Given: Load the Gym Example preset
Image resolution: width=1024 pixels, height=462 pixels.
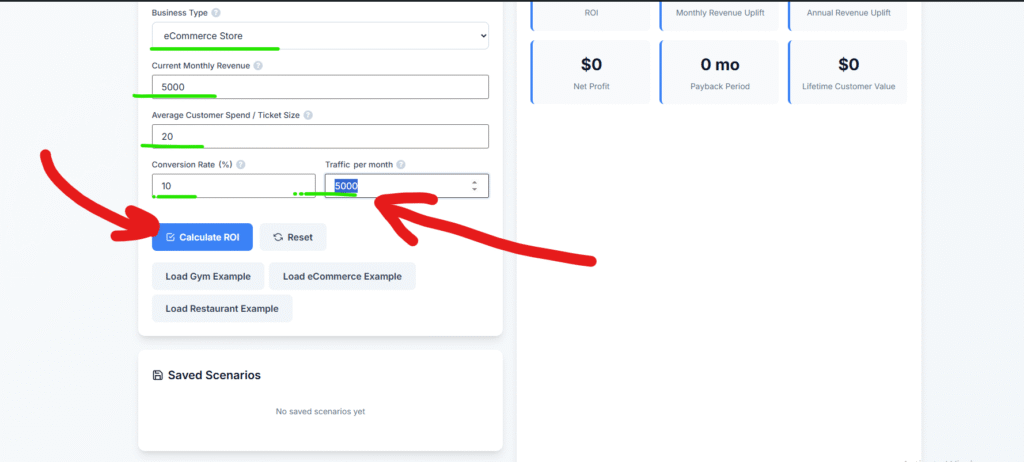Looking at the screenshot, I should 208,276.
